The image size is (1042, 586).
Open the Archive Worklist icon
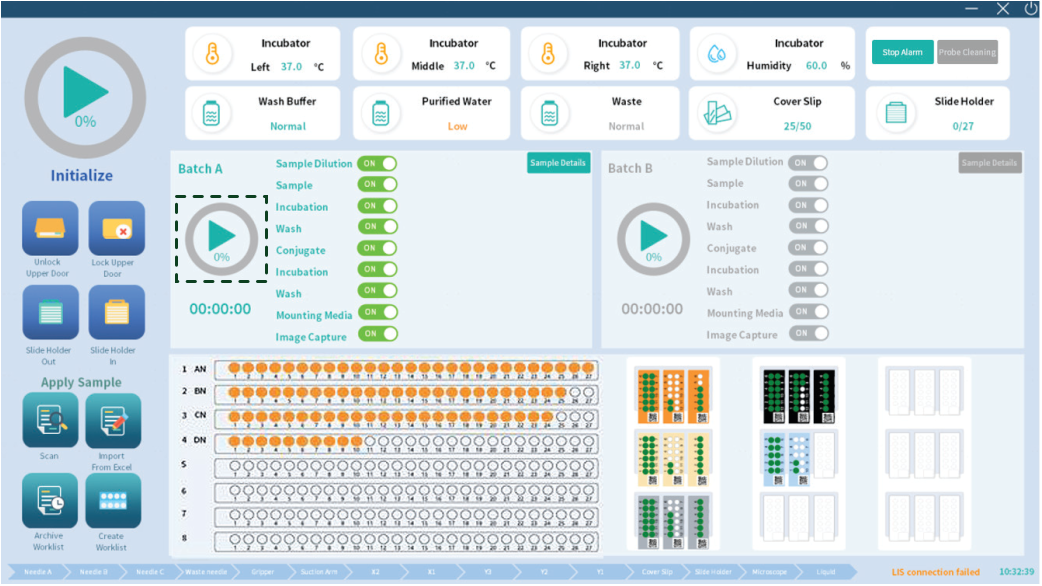(x=50, y=500)
